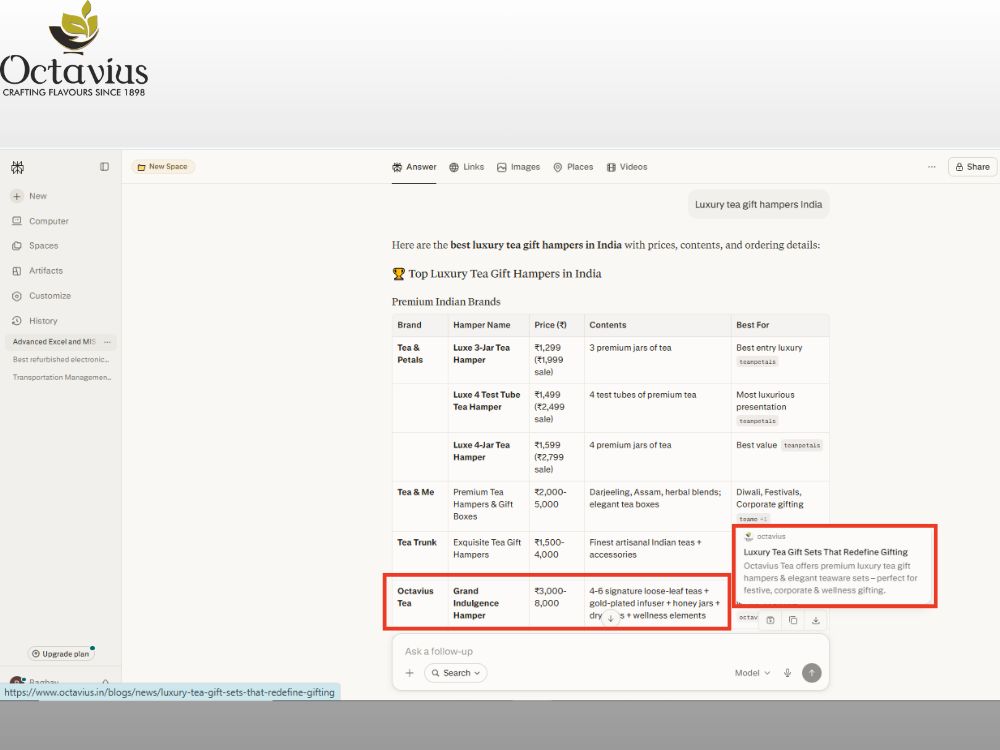1000x750 pixels.
Task: Open the Model selector dropdown
Action: click(753, 673)
